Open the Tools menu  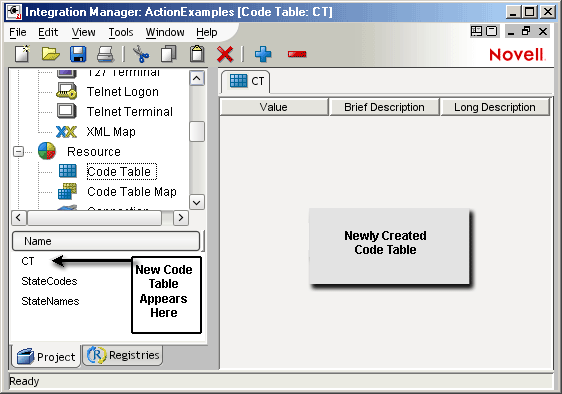click(121, 32)
